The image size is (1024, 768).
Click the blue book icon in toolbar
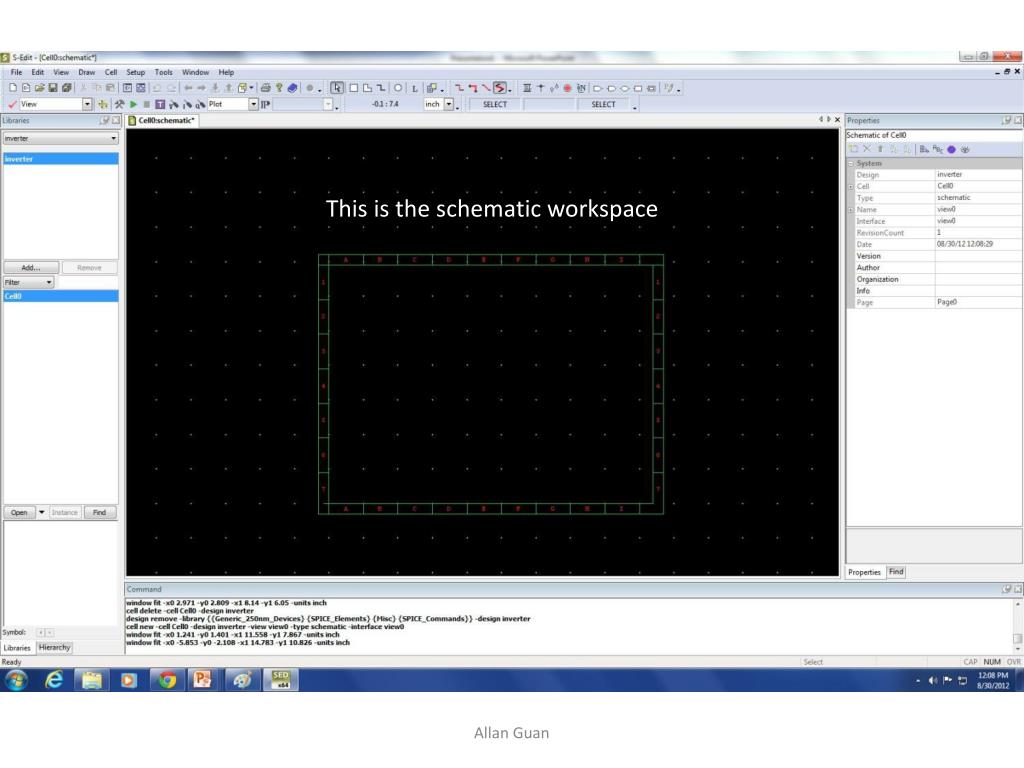(x=293, y=88)
